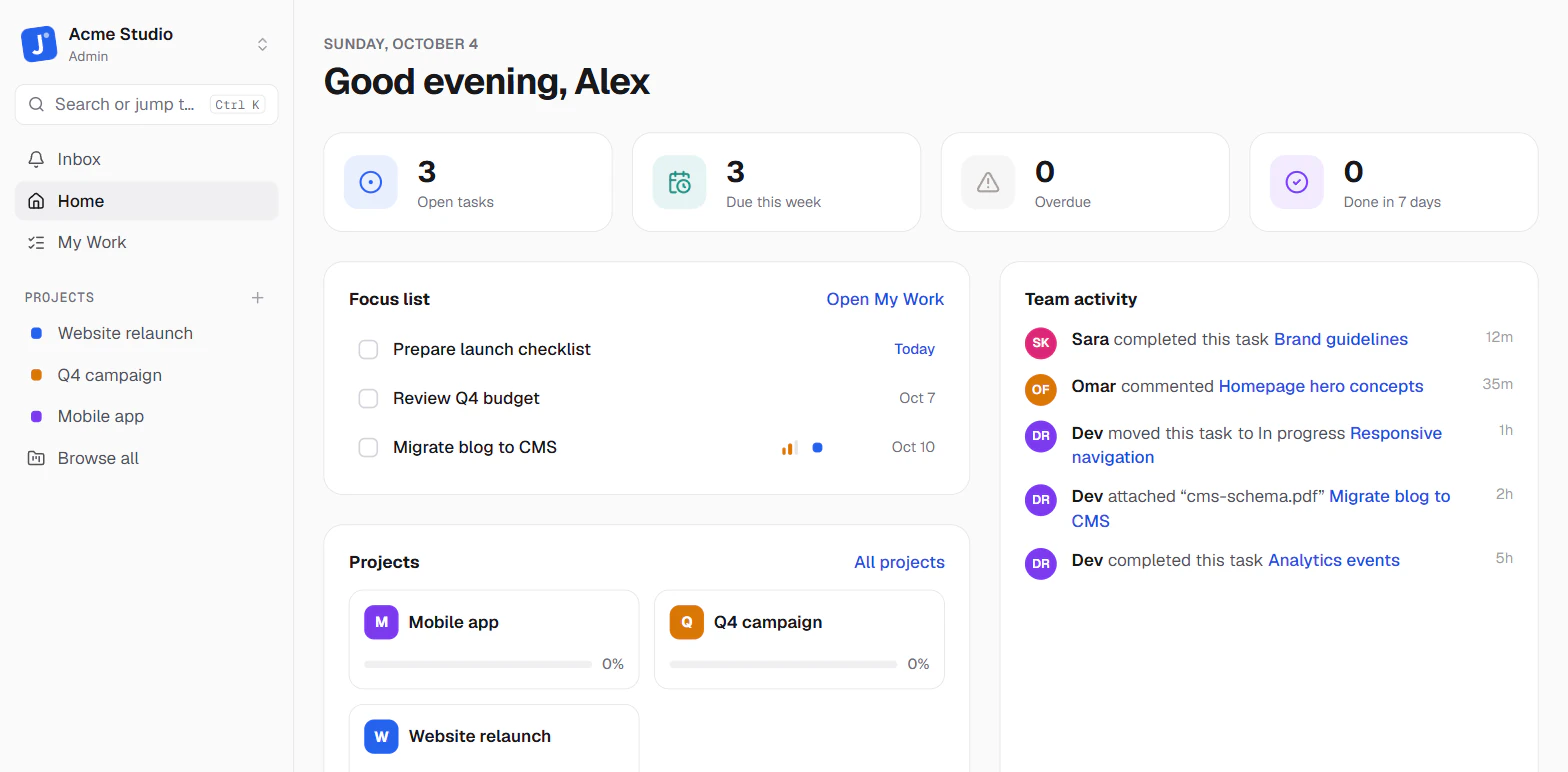Viewport: 1568px width, 772px height.
Task: Click the Due this week calendar icon
Action: pyautogui.click(x=680, y=182)
